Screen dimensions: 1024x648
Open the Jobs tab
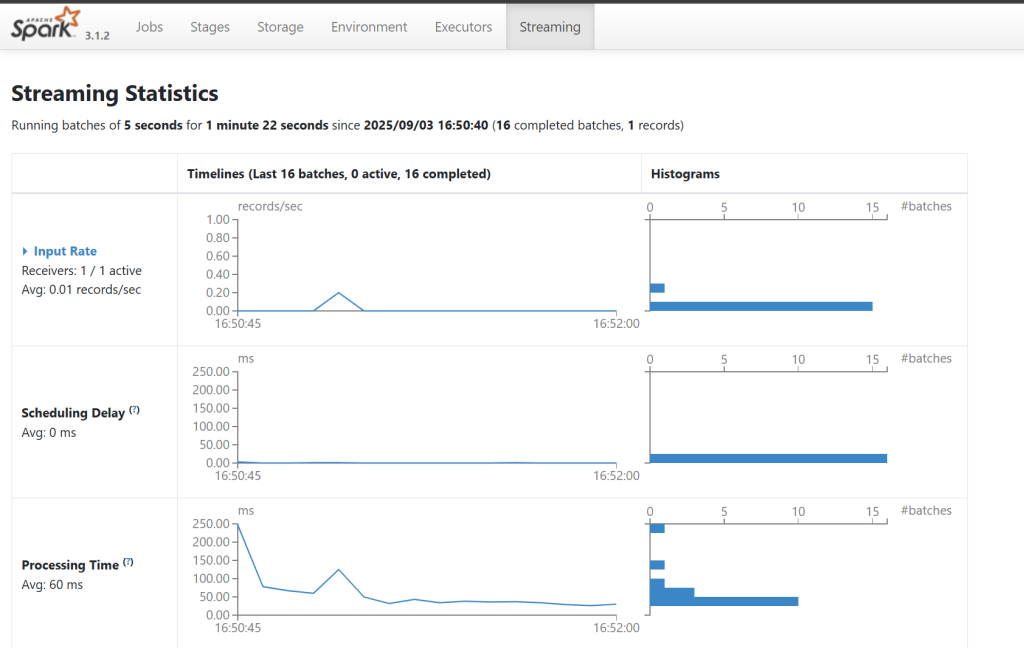point(149,27)
